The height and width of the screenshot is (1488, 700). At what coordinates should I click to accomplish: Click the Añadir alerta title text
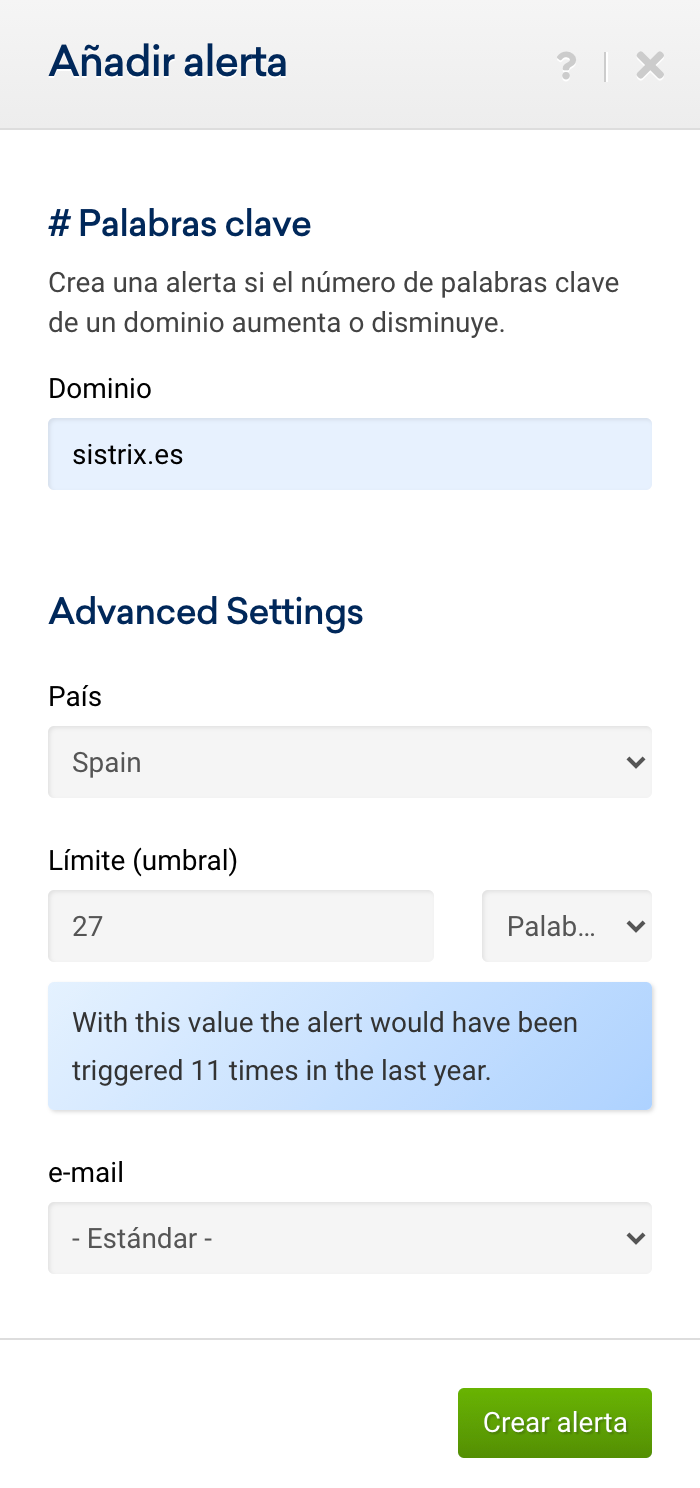tap(168, 62)
